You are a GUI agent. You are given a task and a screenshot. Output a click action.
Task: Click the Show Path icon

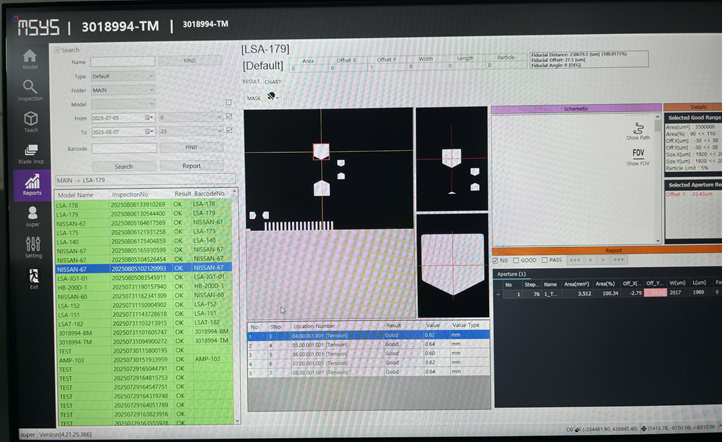637,128
